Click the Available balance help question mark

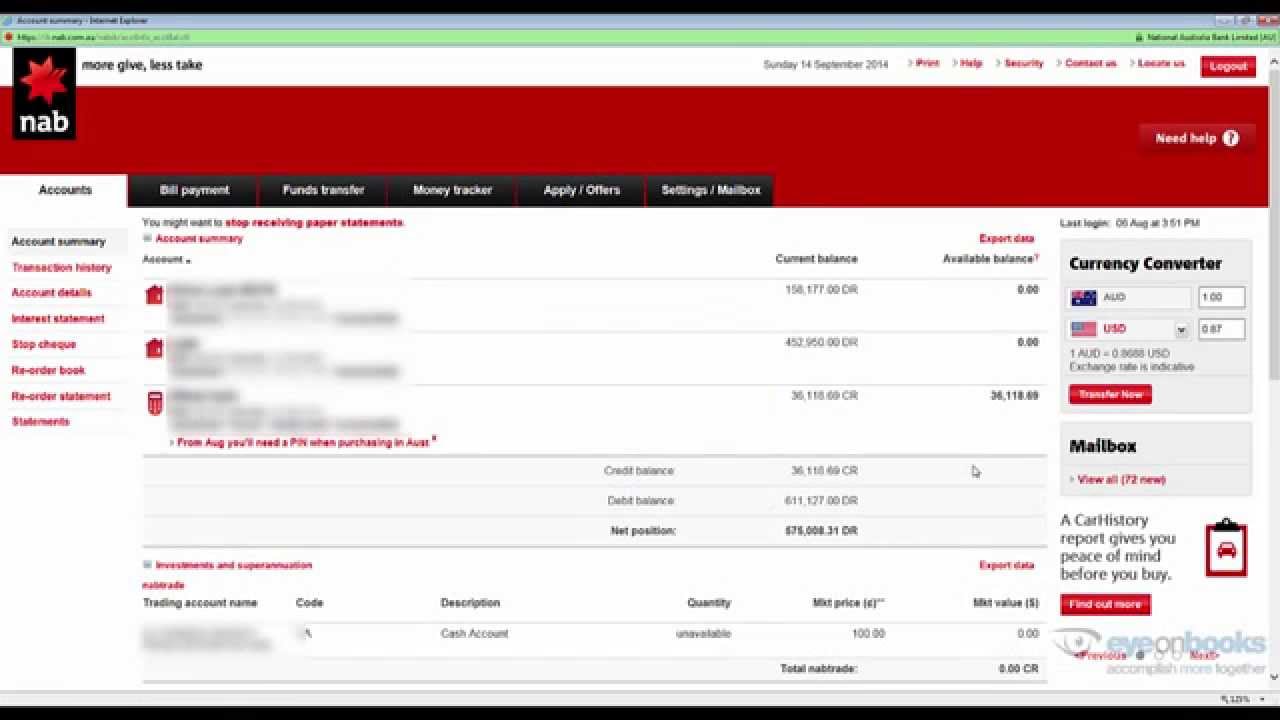[x=1036, y=258]
